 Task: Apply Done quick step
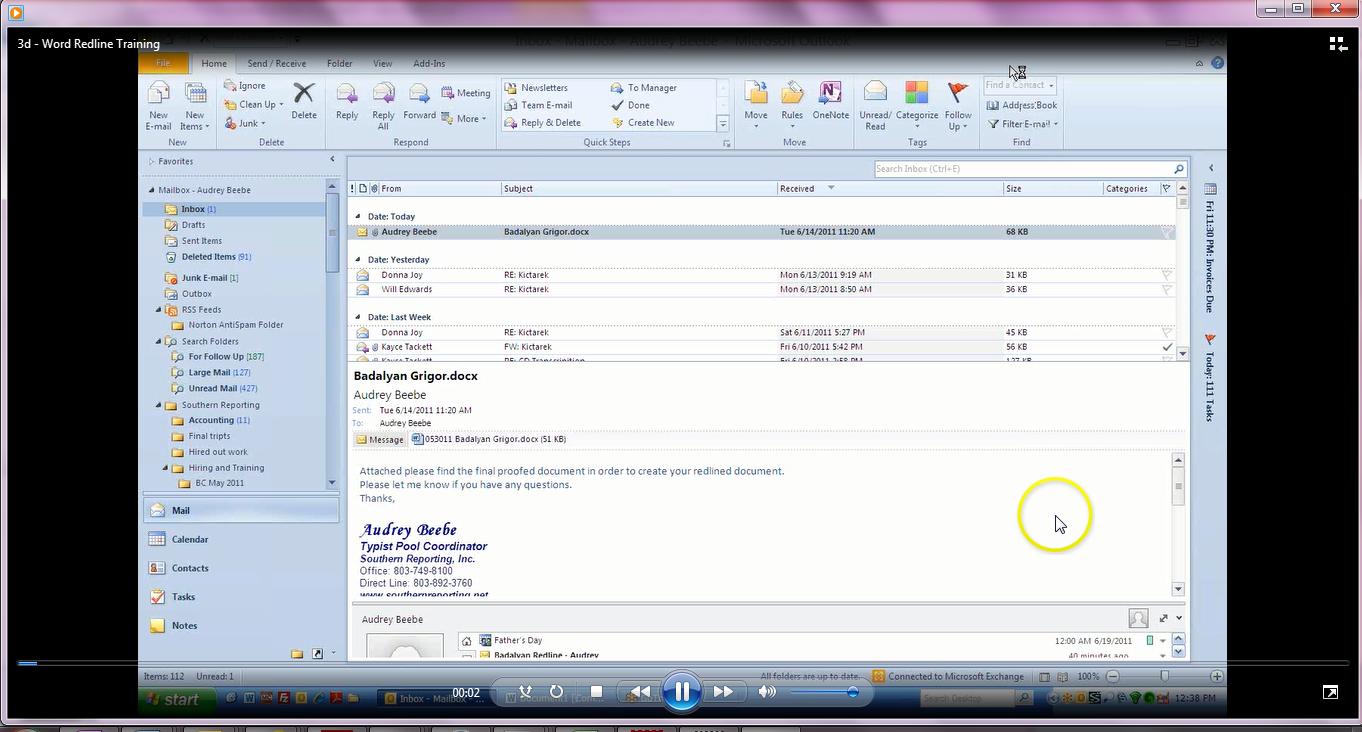pos(631,105)
